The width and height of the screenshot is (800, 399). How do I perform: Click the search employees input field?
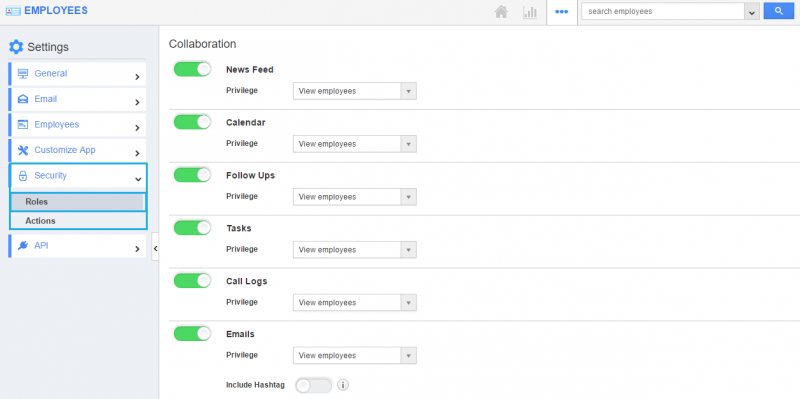click(x=663, y=11)
